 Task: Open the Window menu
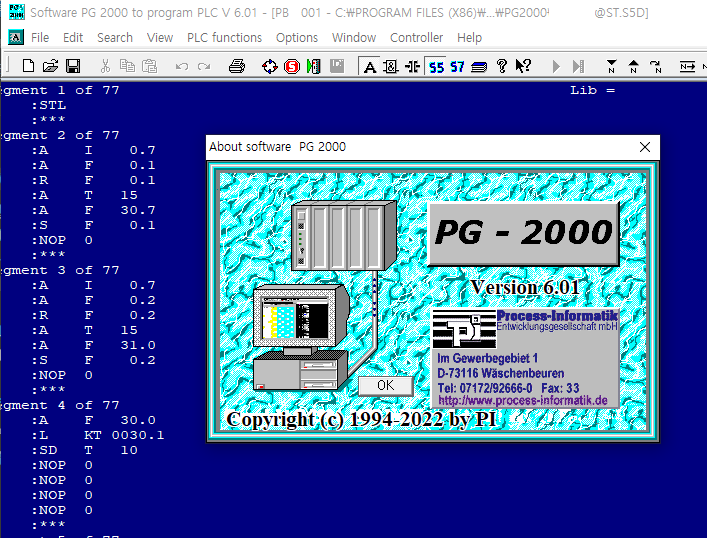coord(354,37)
